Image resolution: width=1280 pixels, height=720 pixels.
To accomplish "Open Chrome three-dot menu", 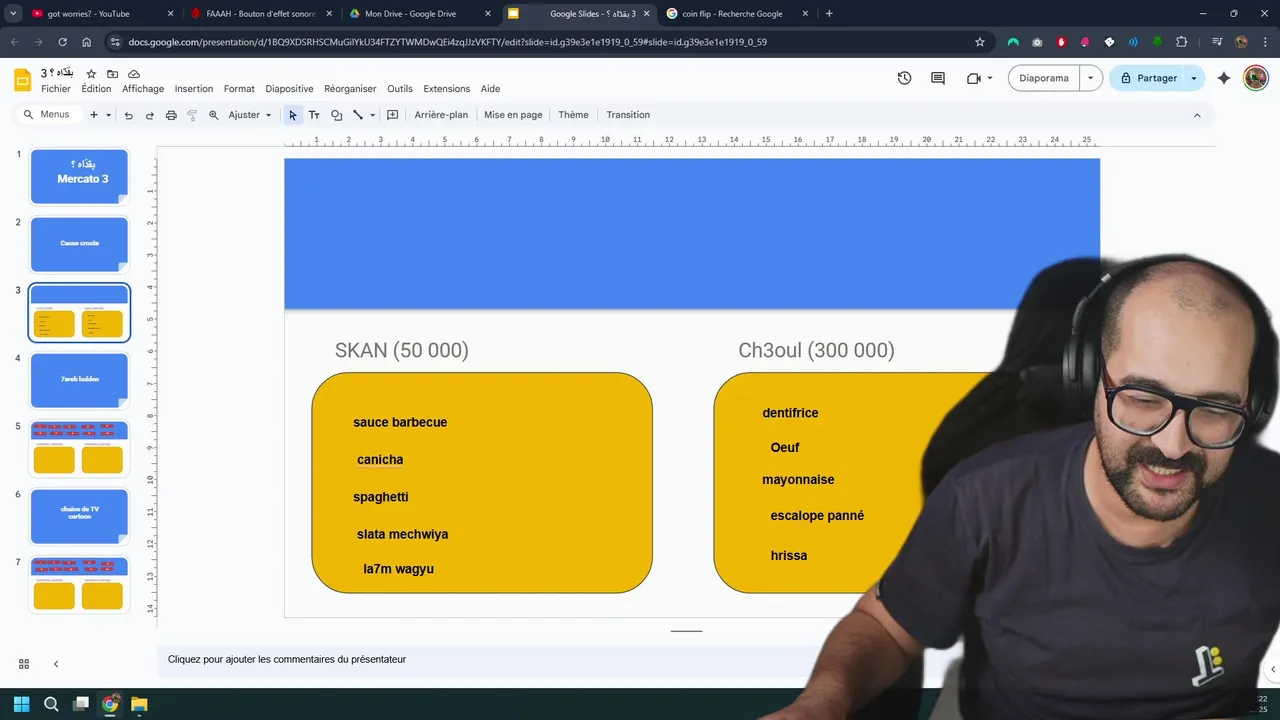I will (1264, 42).
